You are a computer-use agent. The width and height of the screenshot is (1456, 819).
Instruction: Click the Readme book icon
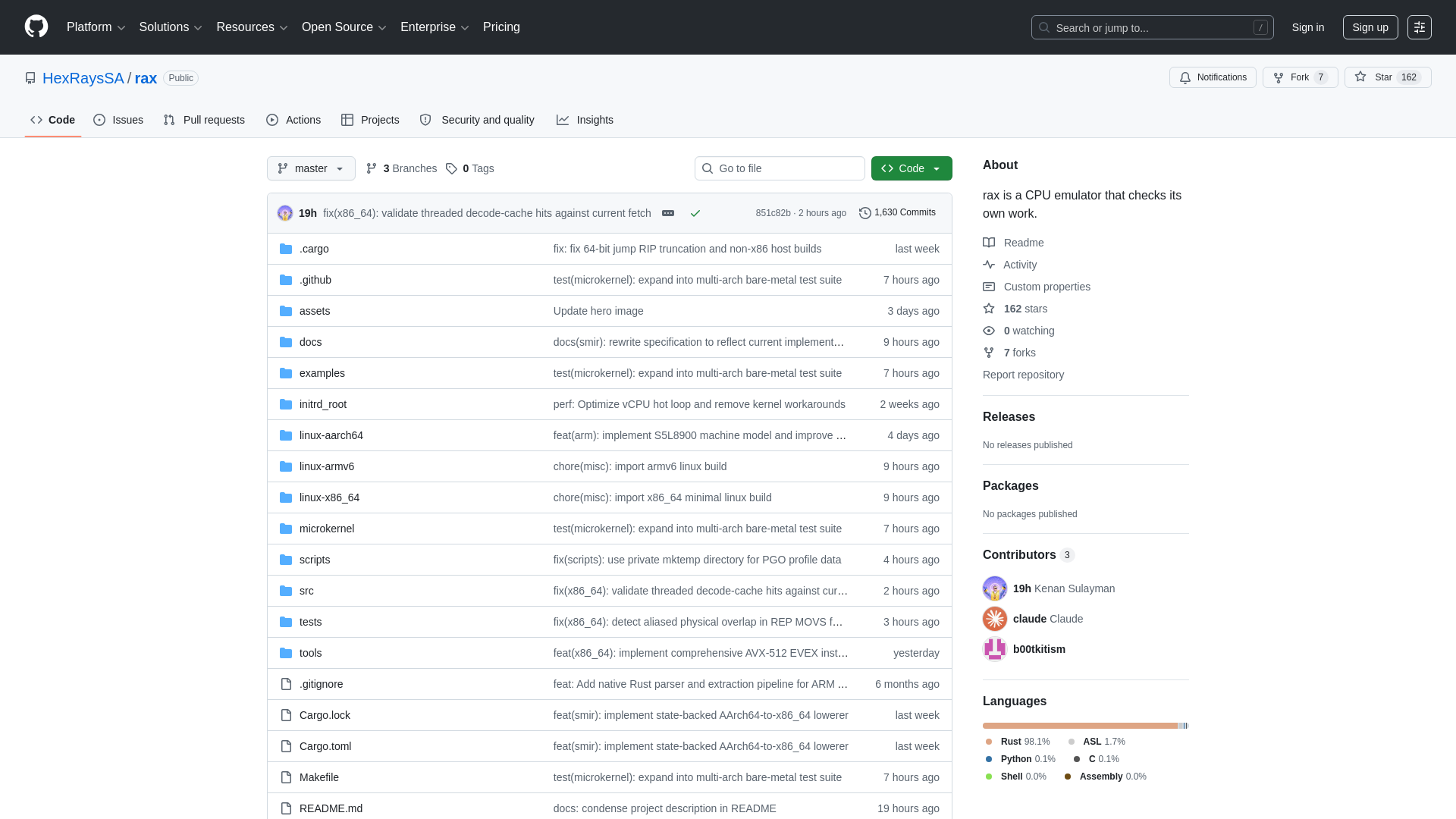click(x=989, y=243)
